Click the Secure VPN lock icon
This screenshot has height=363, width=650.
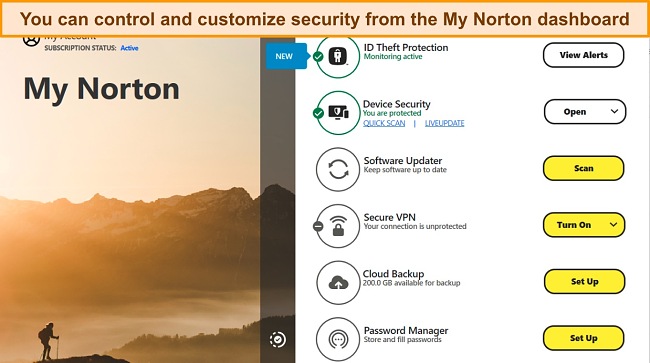[338, 226]
